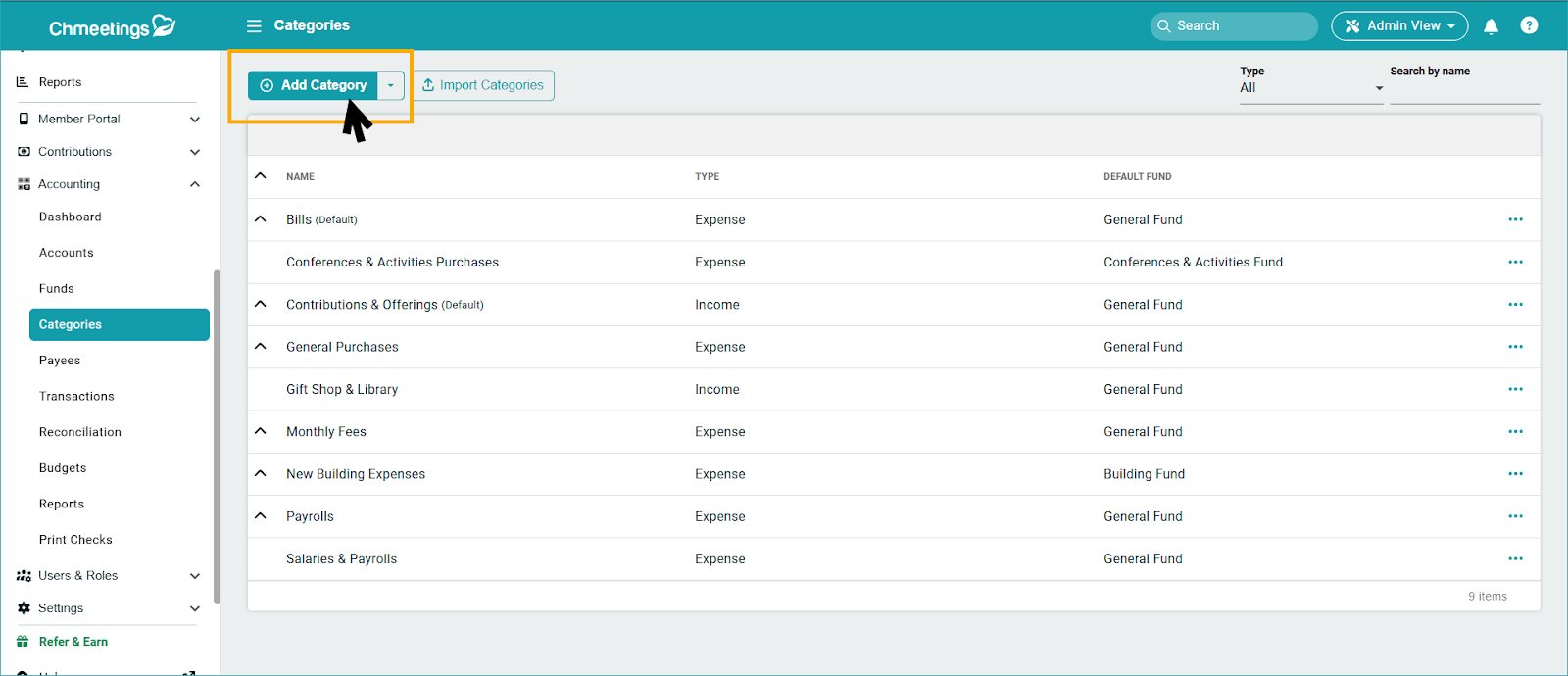Viewport: 1568px width, 676px height.
Task: Collapse all rows using header chevron
Action: click(x=261, y=176)
